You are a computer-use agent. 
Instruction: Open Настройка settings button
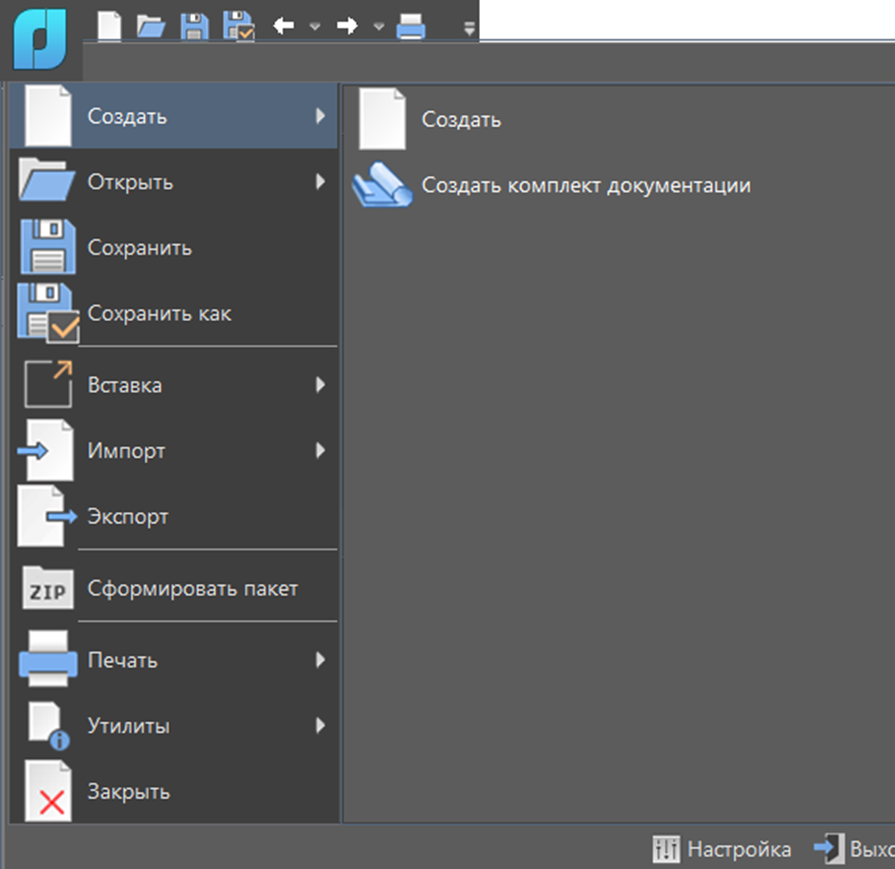(x=721, y=849)
